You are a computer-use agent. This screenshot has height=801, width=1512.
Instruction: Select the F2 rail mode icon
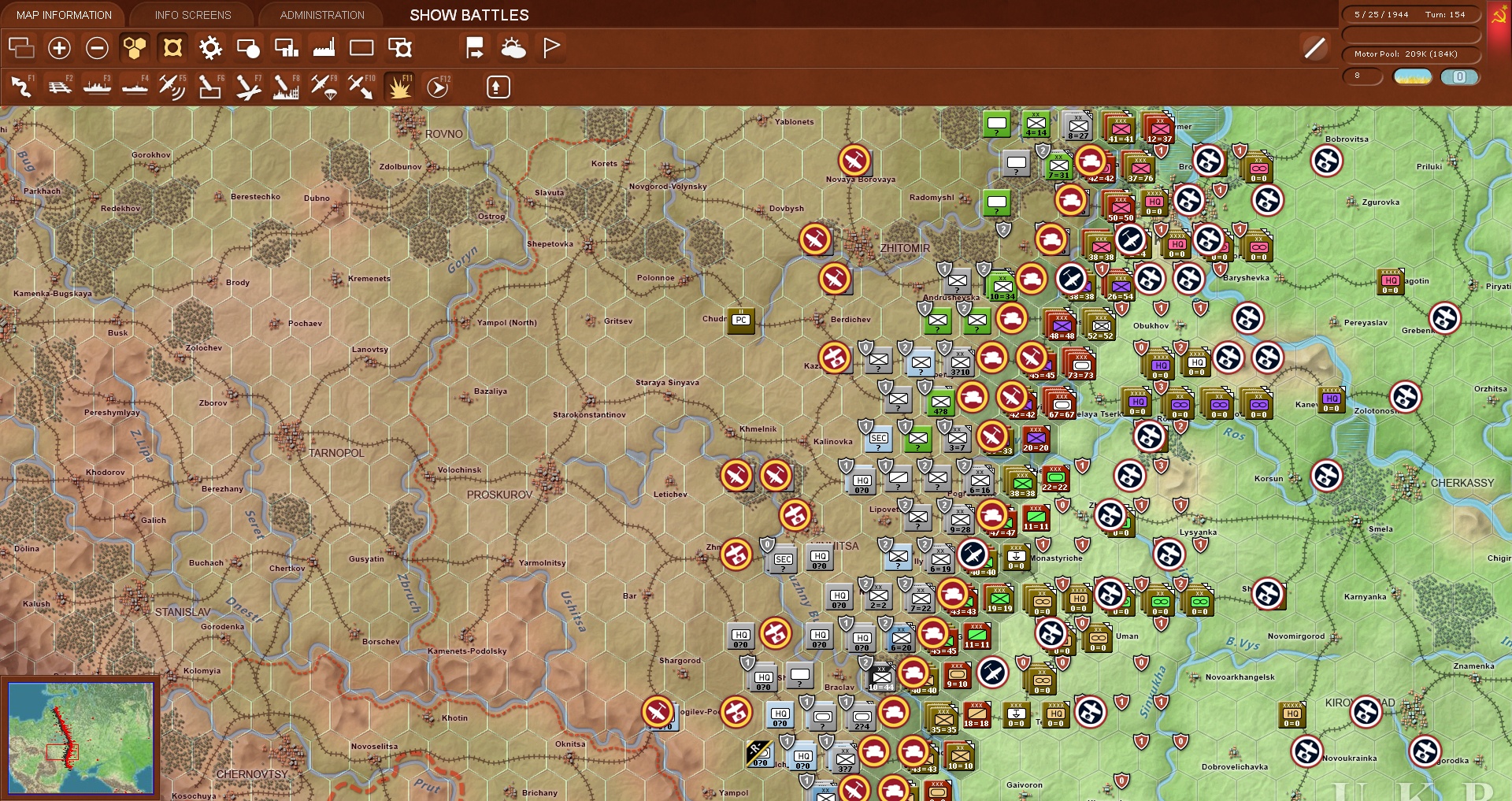coord(60,87)
